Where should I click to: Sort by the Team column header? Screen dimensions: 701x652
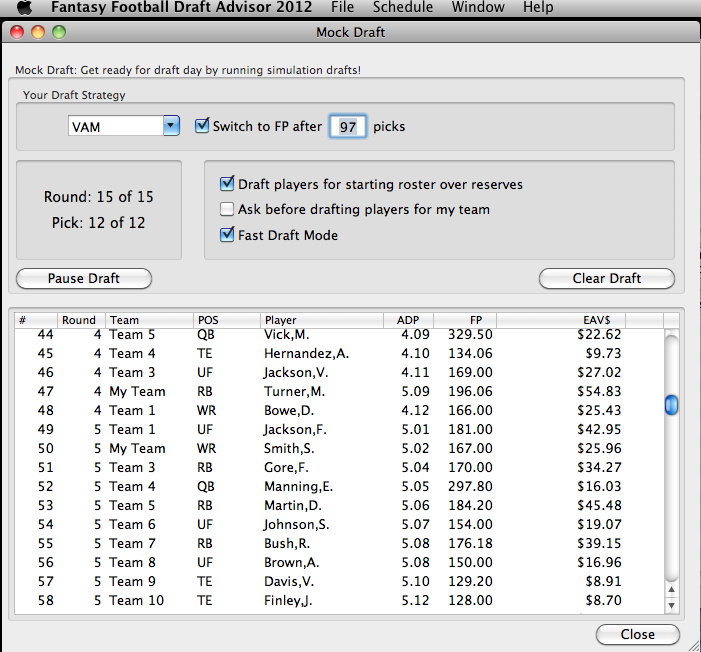tap(149, 320)
